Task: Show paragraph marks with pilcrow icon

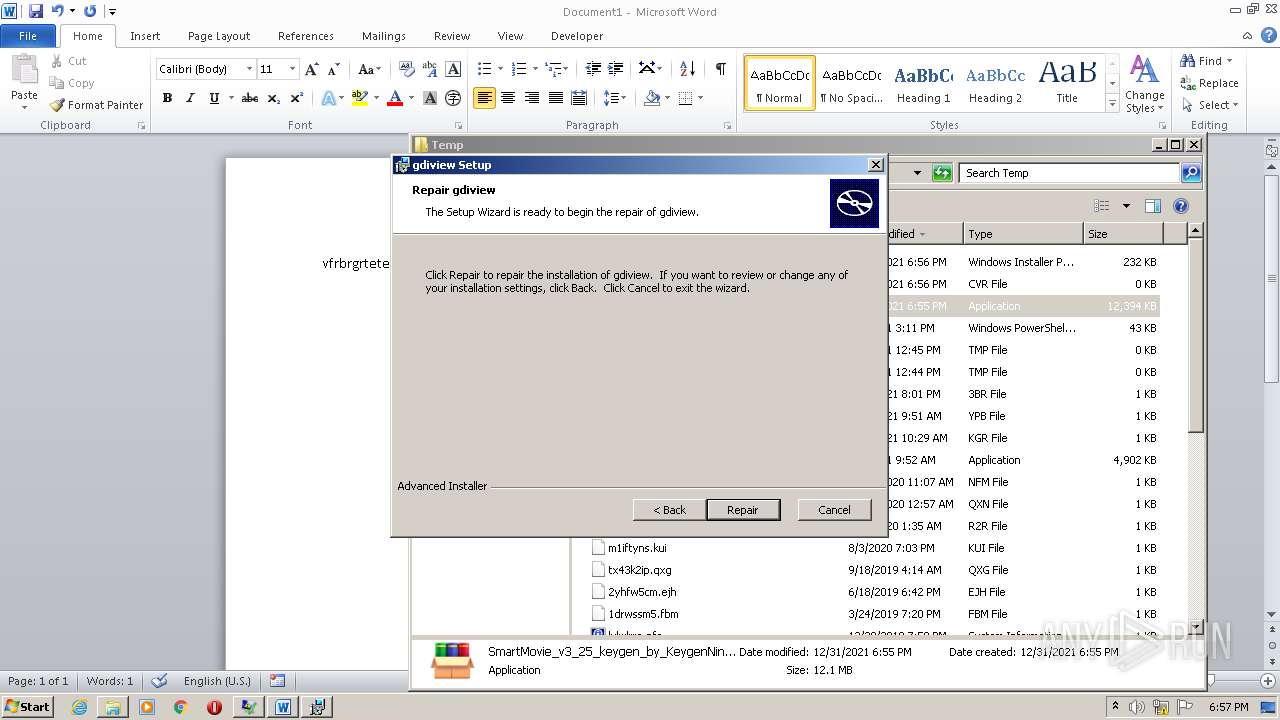Action: tap(720, 69)
